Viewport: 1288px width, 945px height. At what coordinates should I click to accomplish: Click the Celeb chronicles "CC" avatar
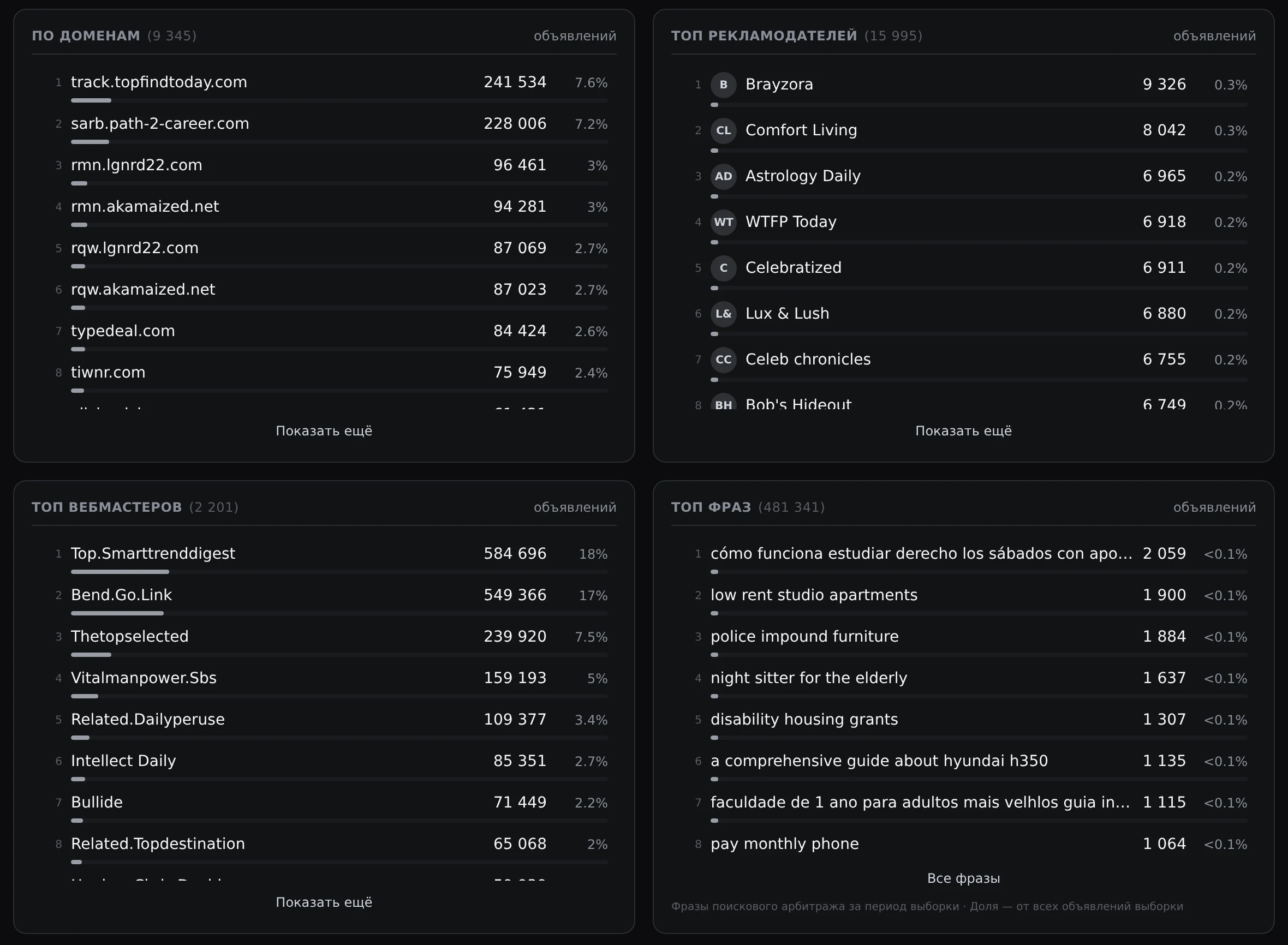723,359
